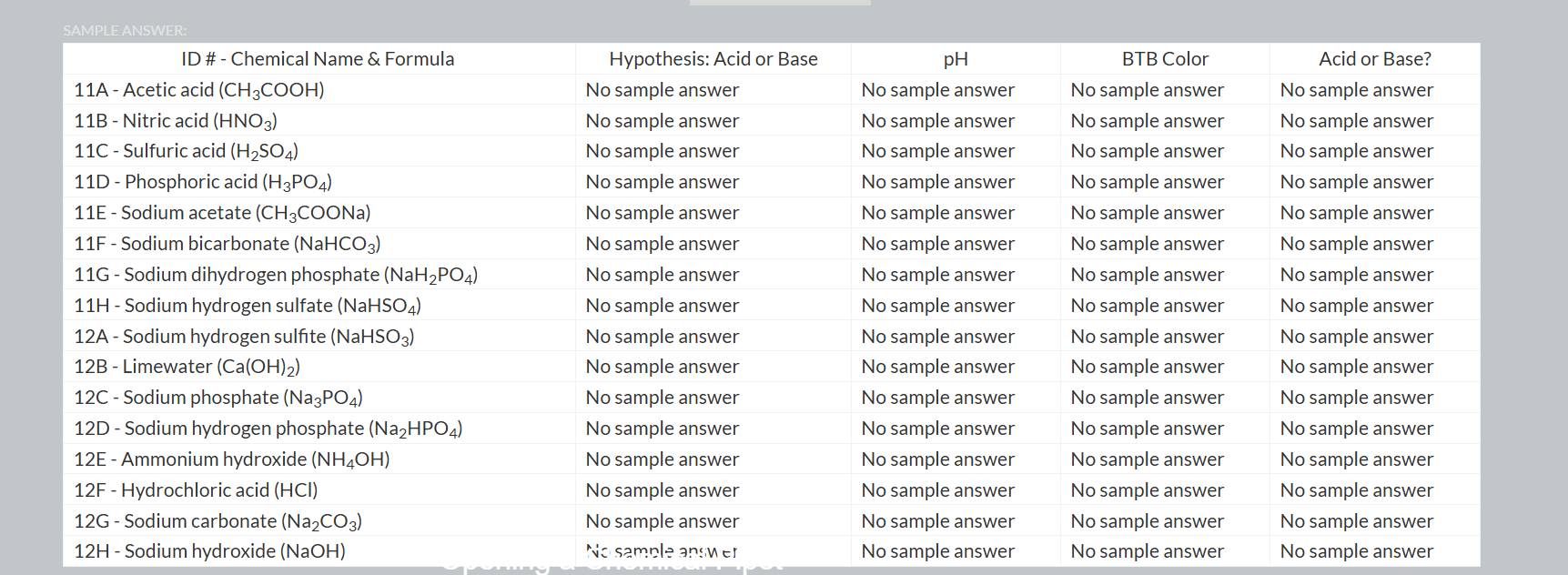Click the "Hypothesis: Acid or Base" column header

tap(713, 59)
